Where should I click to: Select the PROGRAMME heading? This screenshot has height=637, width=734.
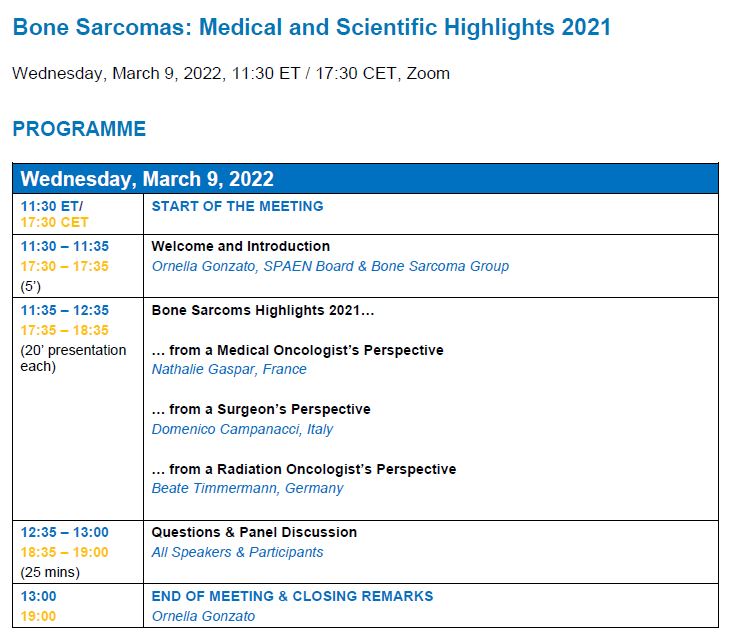coord(79,129)
